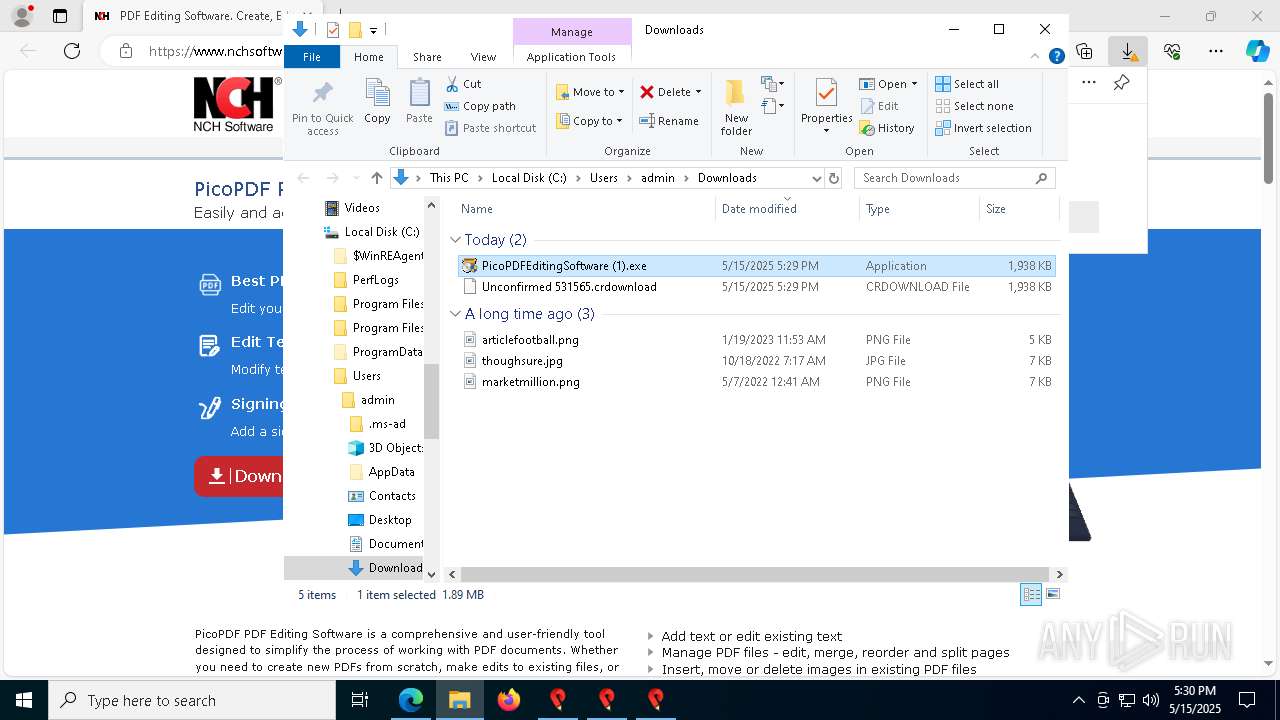This screenshot has height=720, width=1280.
Task: Open the Copy to dropdown
Action: (589, 121)
